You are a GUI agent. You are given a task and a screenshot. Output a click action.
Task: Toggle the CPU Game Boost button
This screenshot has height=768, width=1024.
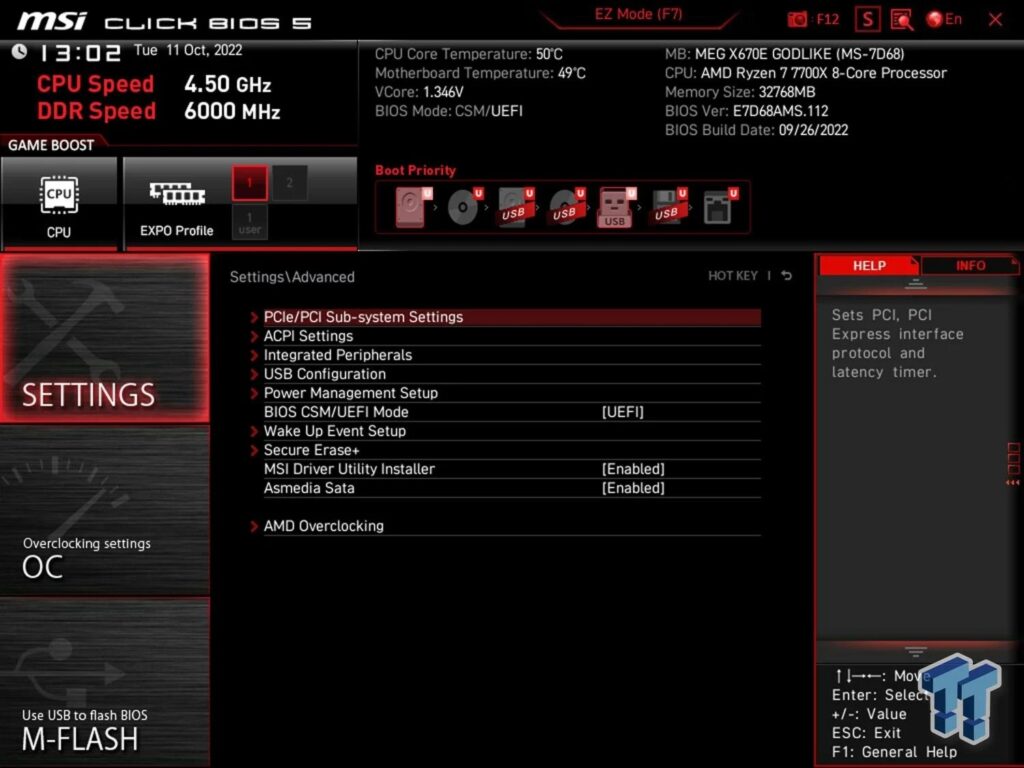[x=59, y=203]
